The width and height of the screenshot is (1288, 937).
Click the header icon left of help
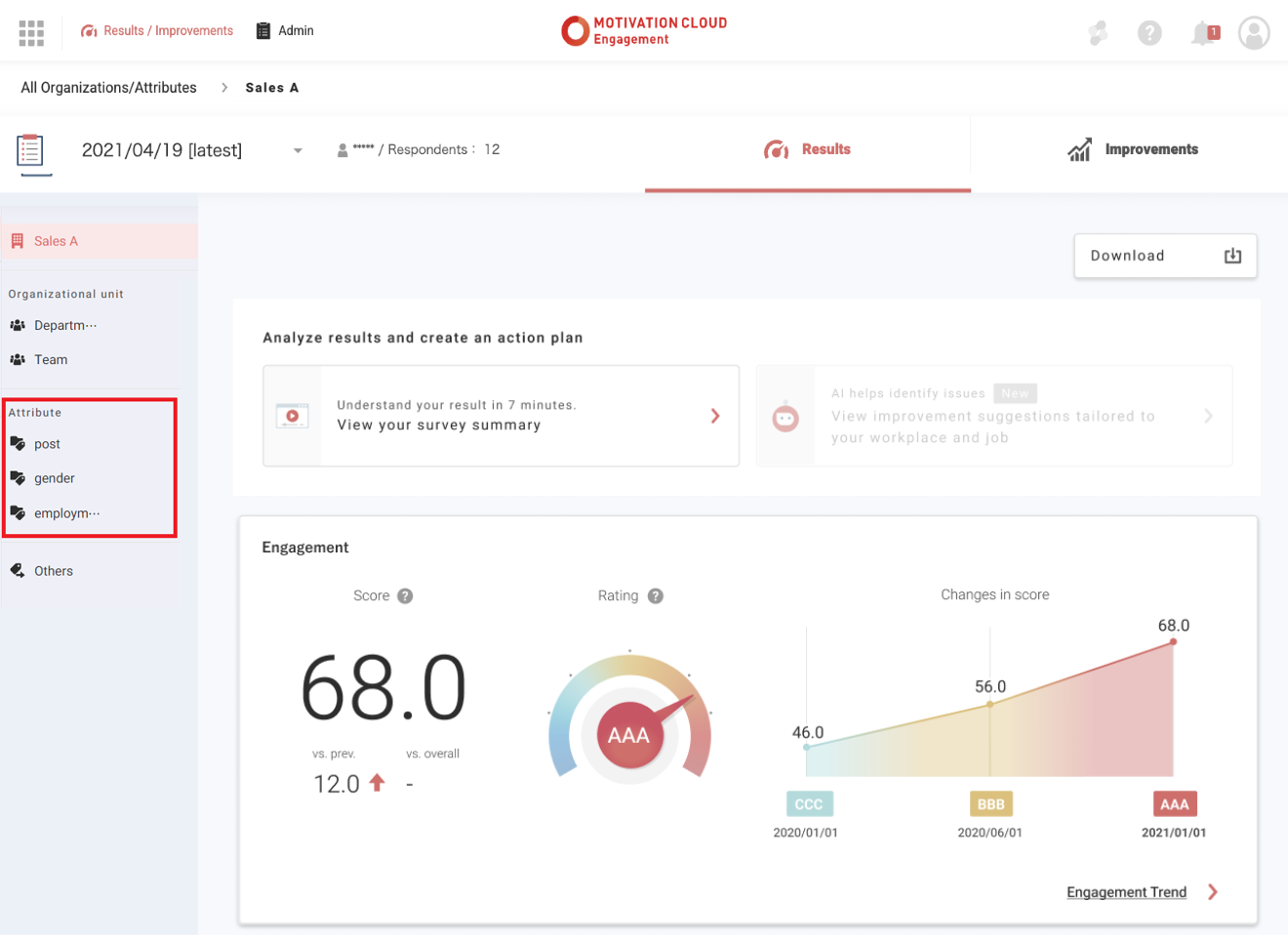[1098, 33]
